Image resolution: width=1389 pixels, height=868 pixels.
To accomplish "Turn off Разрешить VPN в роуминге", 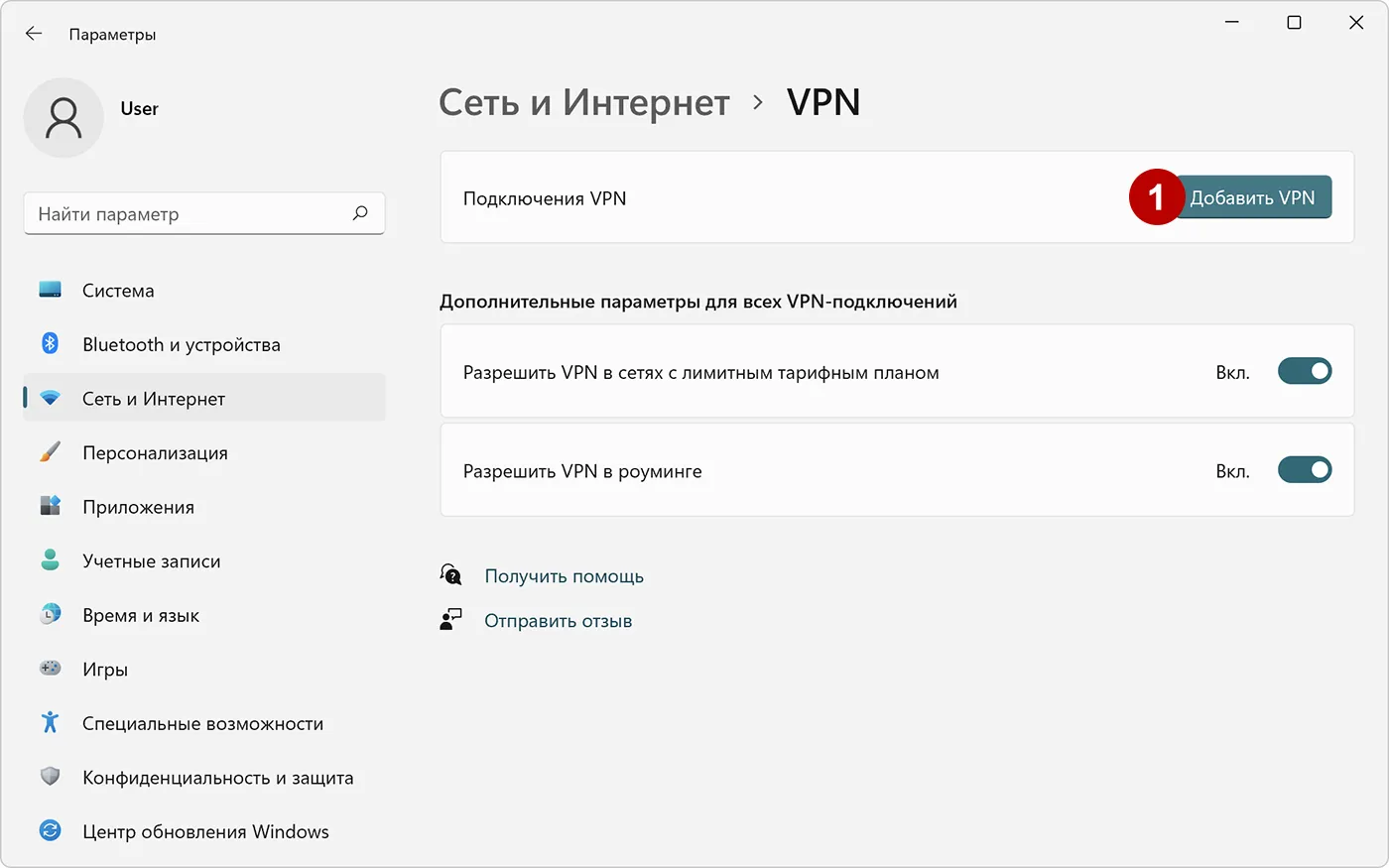I will click(x=1305, y=469).
